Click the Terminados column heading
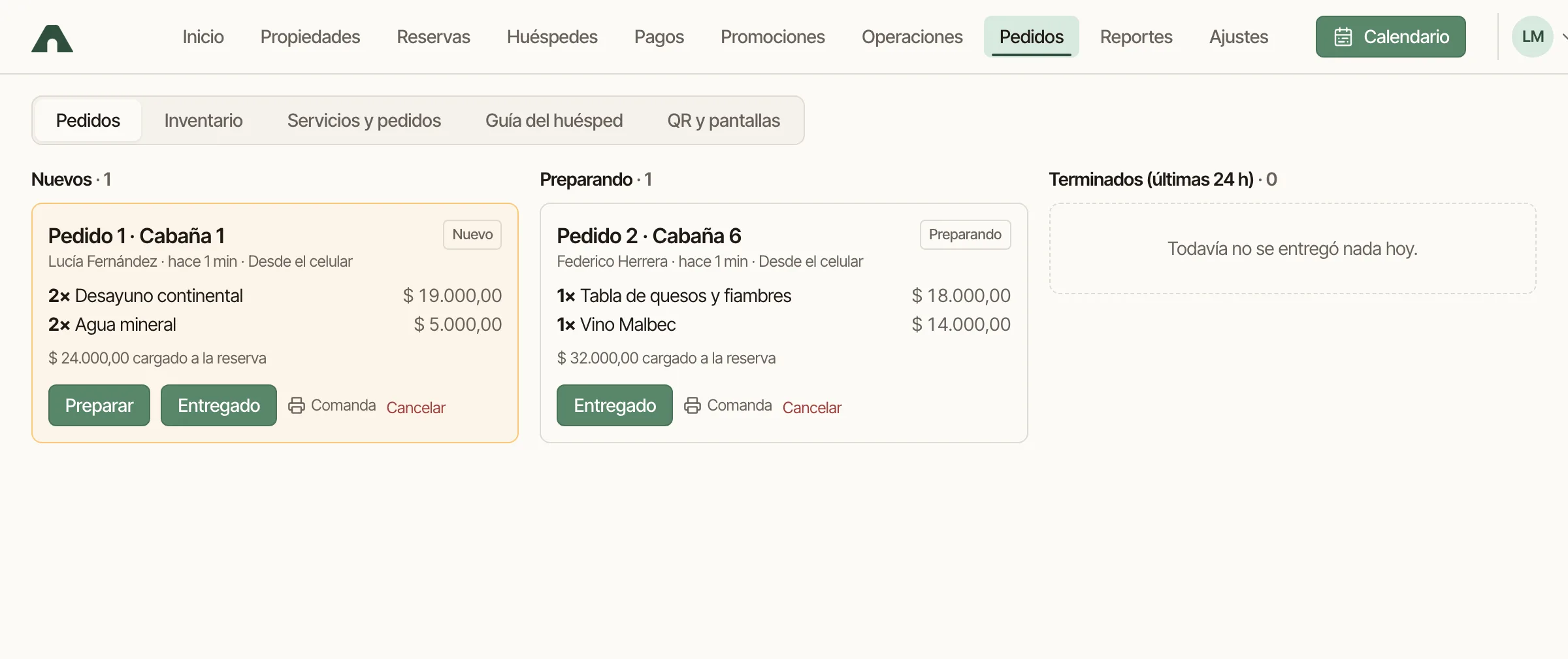The height and width of the screenshot is (659, 1568). (x=1163, y=179)
